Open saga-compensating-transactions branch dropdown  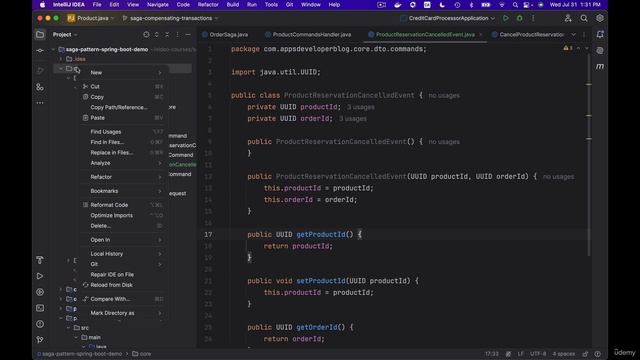point(170,18)
